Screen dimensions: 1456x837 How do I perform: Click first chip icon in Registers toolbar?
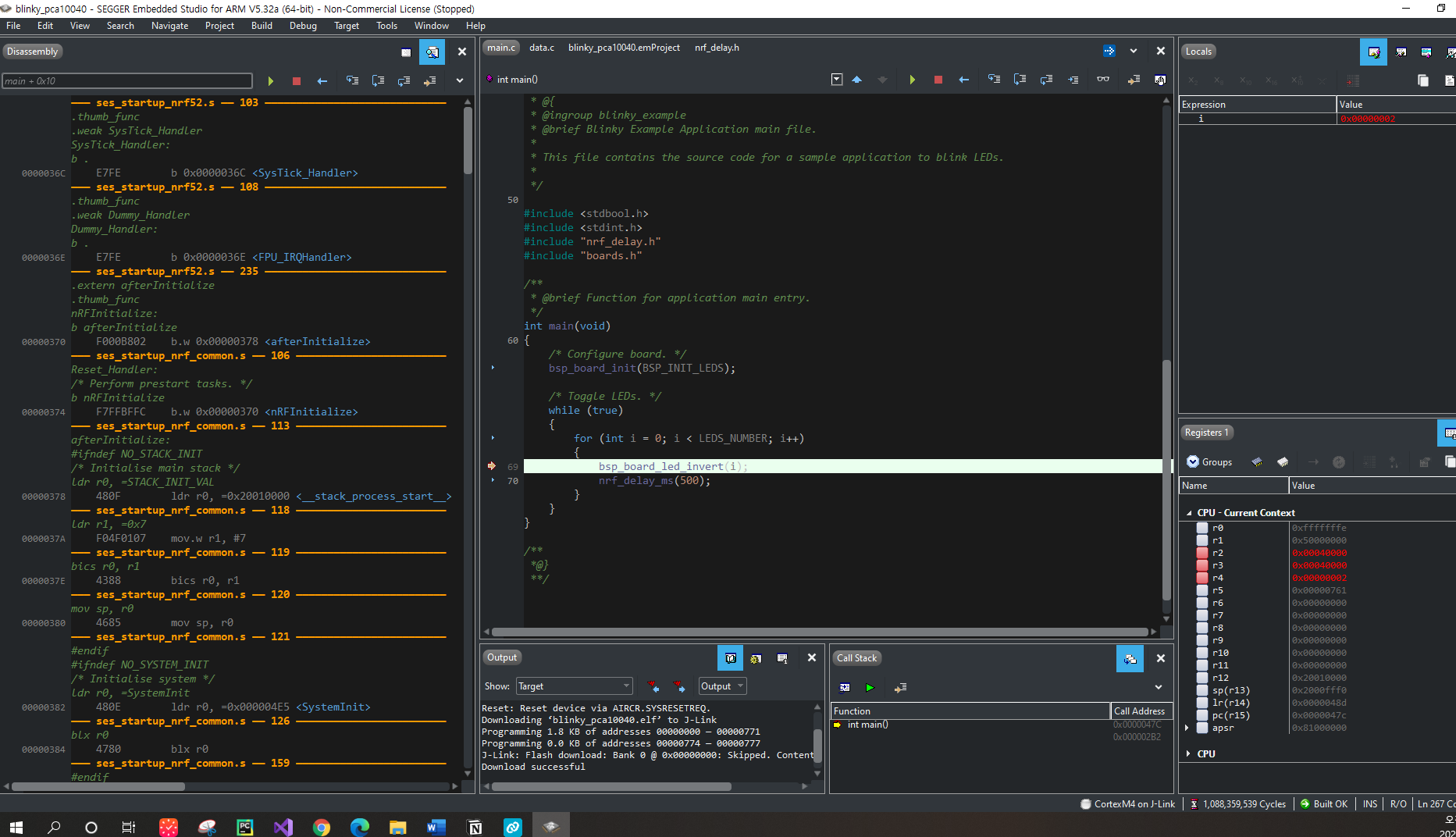[1257, 462]
